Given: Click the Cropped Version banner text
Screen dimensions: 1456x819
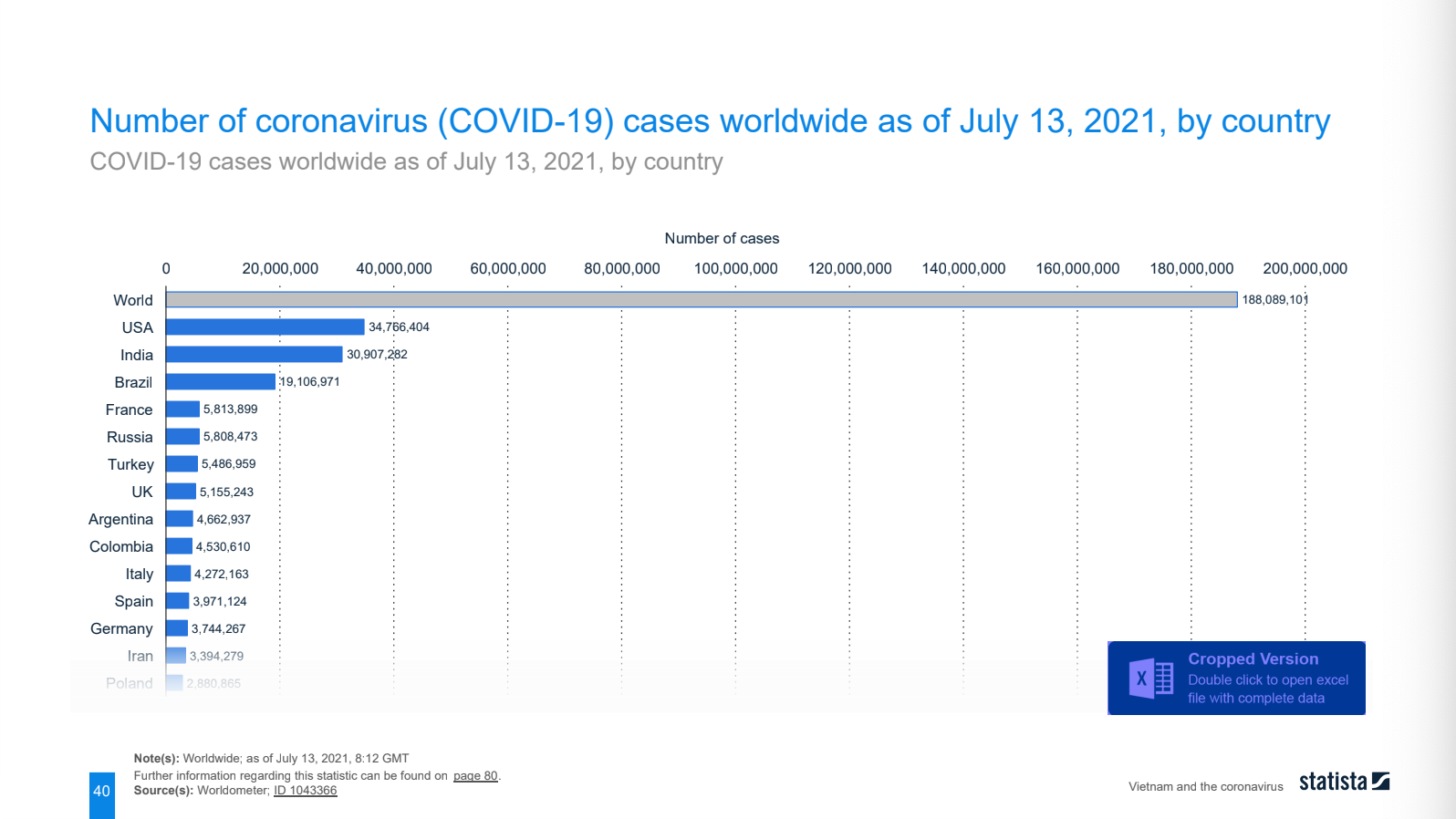Looking at the screenshot, I should pyautogui.click(x=1253, y=659).
